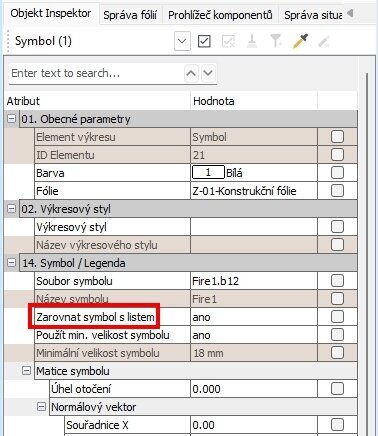Tick the checkbox in the Barva row
Screen dimensions: 378x436
[337, 173]
